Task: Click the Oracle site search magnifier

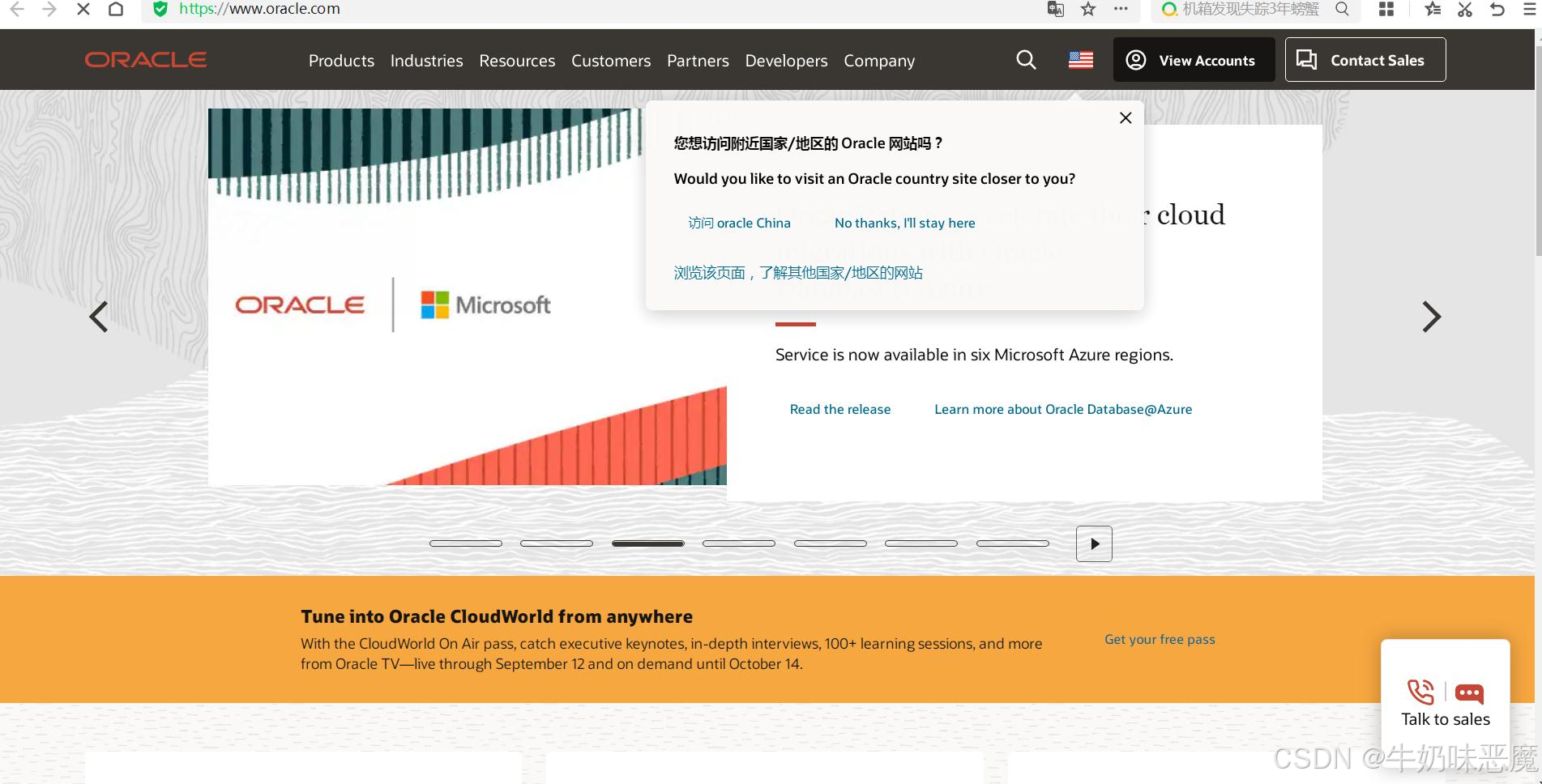Action: tap(1026, 60)
